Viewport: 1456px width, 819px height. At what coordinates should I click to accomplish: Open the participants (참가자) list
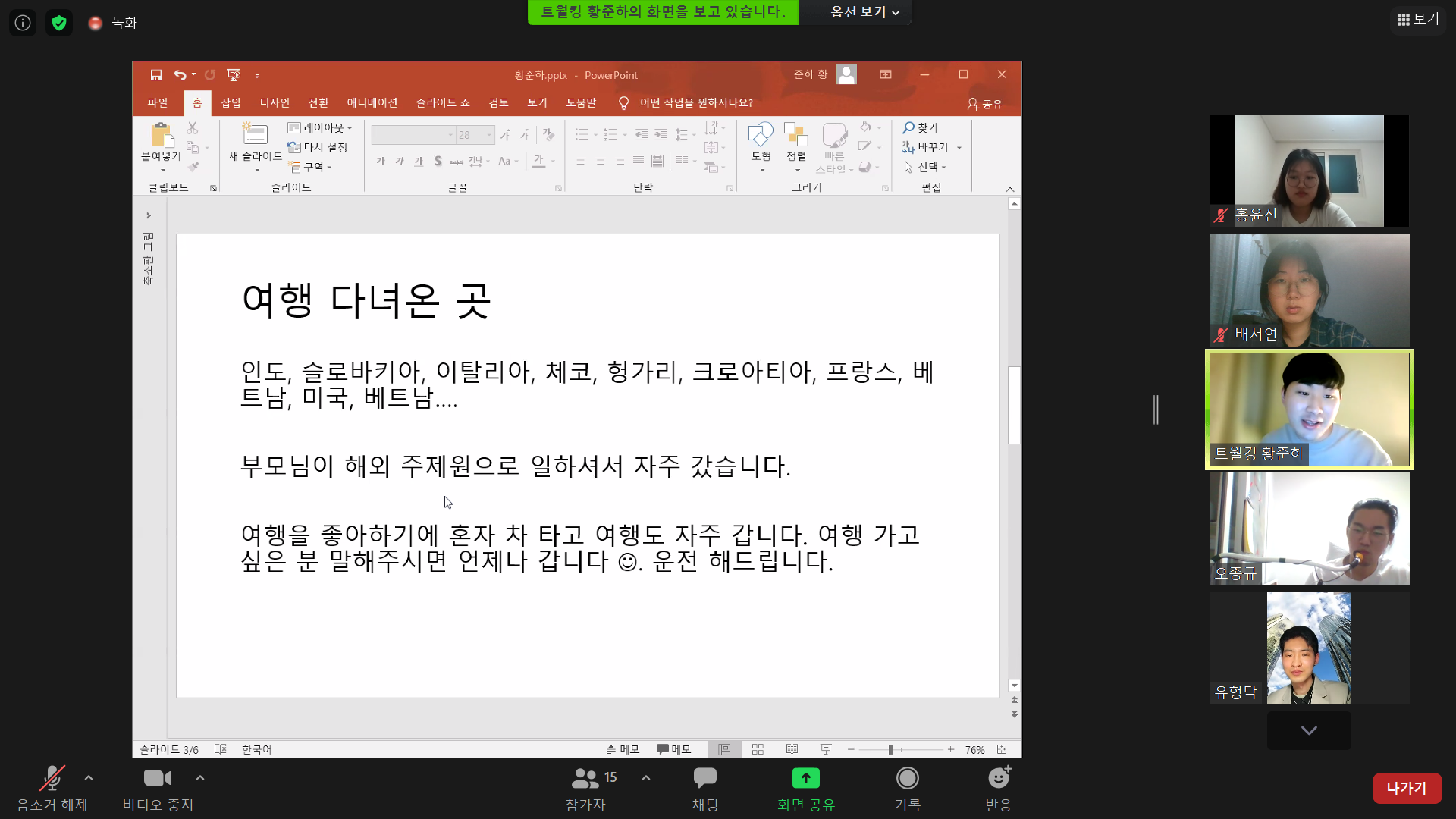(x=585, y=779)
